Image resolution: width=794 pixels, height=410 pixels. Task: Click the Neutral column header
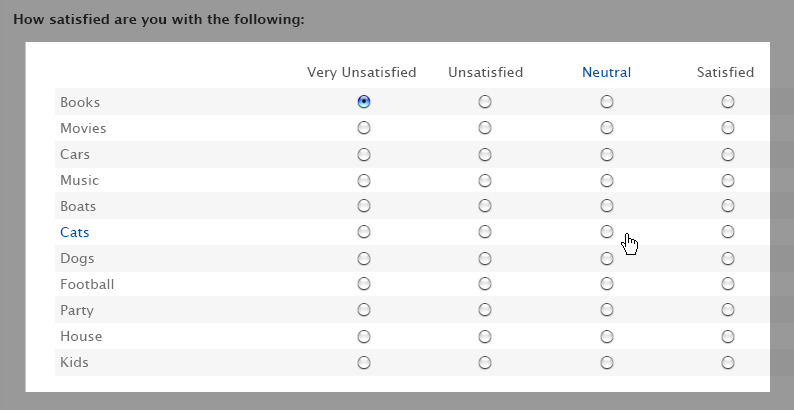click(606, 72)
